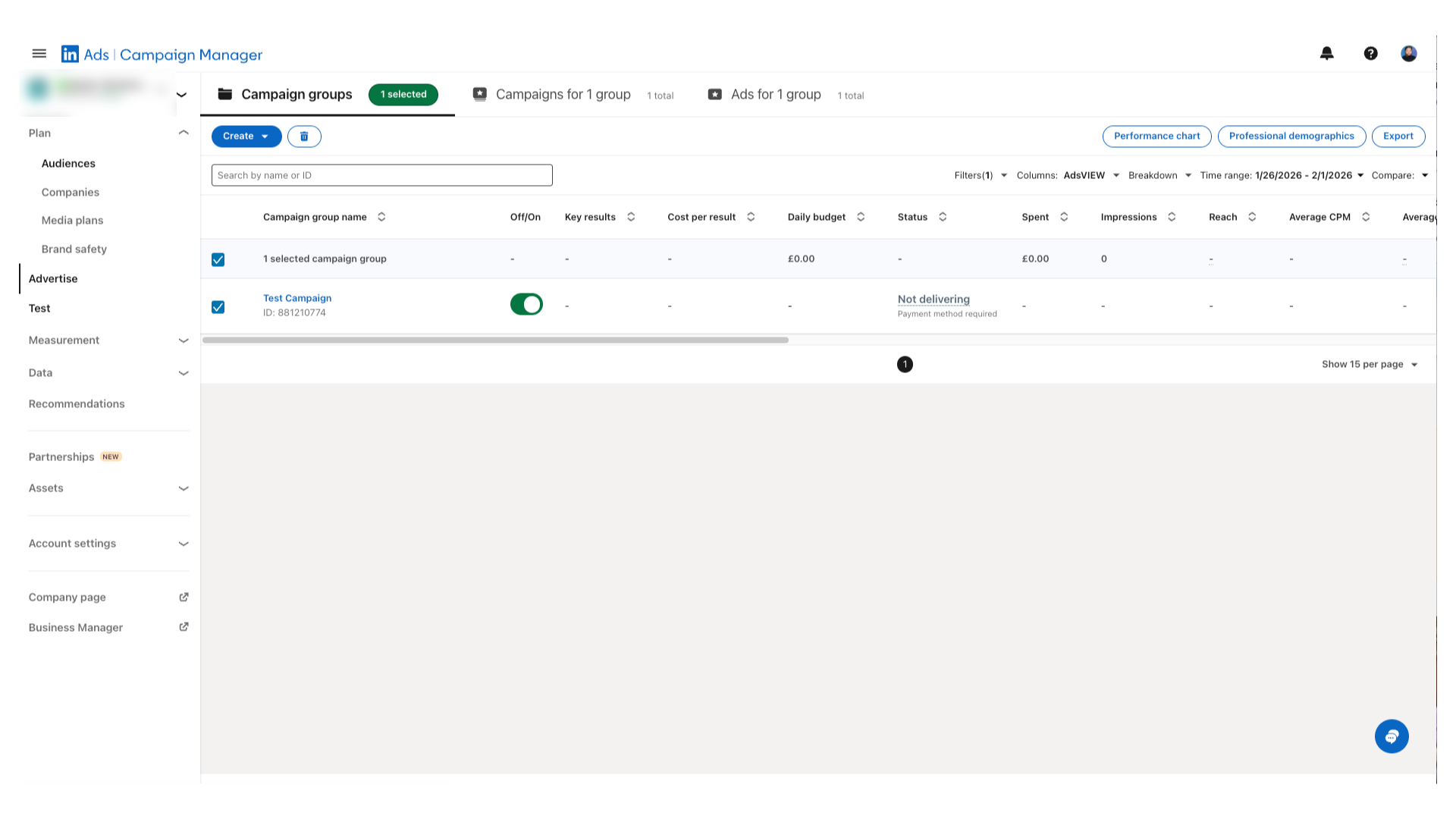Viewport: 1456px width, 819px height.
Task: Select the Campaign groups tab
Action: pyautogui.click(x=328, y=95)
